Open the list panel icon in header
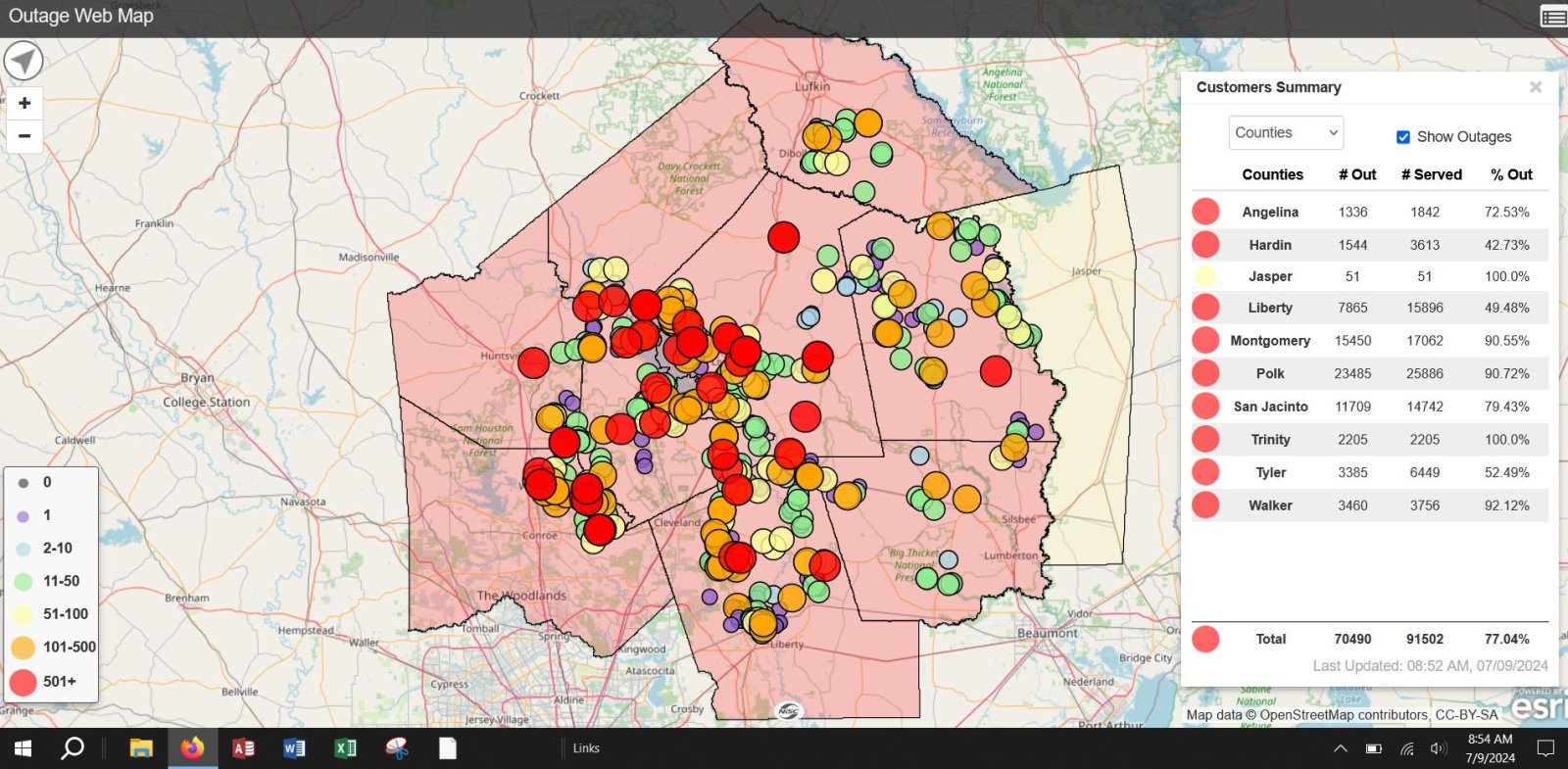The height and width of the screenshot is (769, 1568). [x=1553, y=17]
